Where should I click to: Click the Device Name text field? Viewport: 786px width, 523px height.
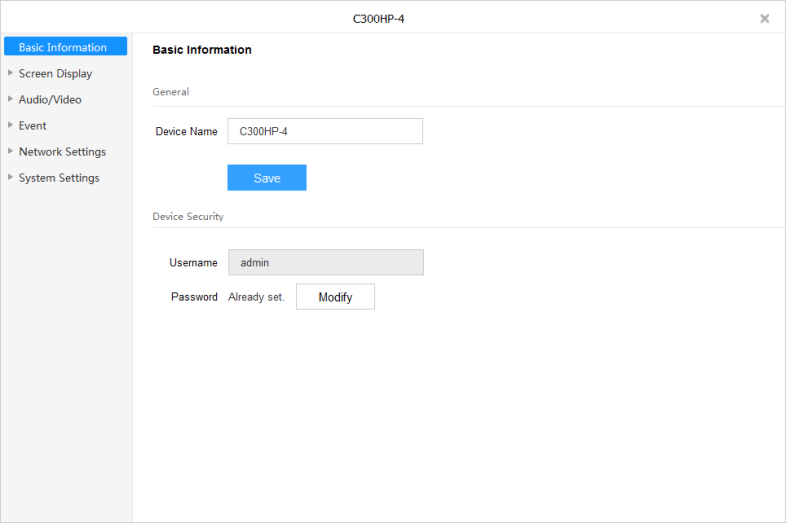(x=325, y=131)
